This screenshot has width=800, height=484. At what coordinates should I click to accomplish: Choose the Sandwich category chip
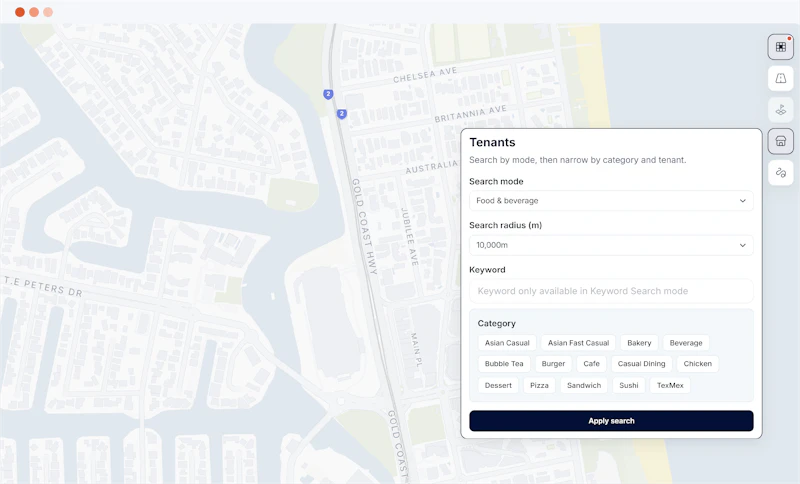(x=584, y=386)
